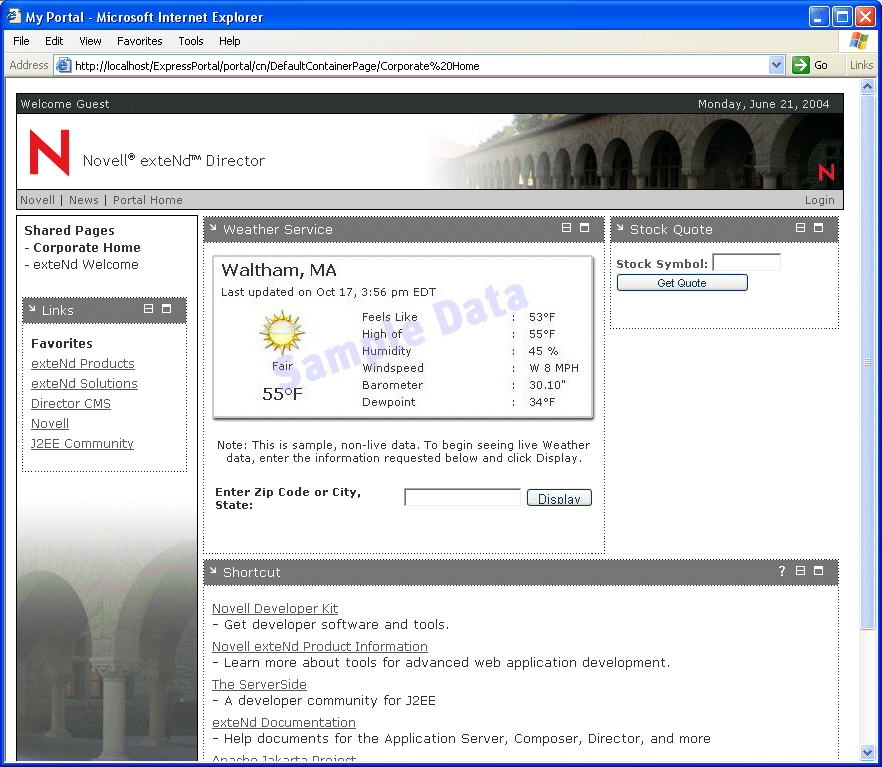Click the Weather Service title arrow icon
Image resolution: width=882 pixels, height=767 pixels.
[213, 228]
